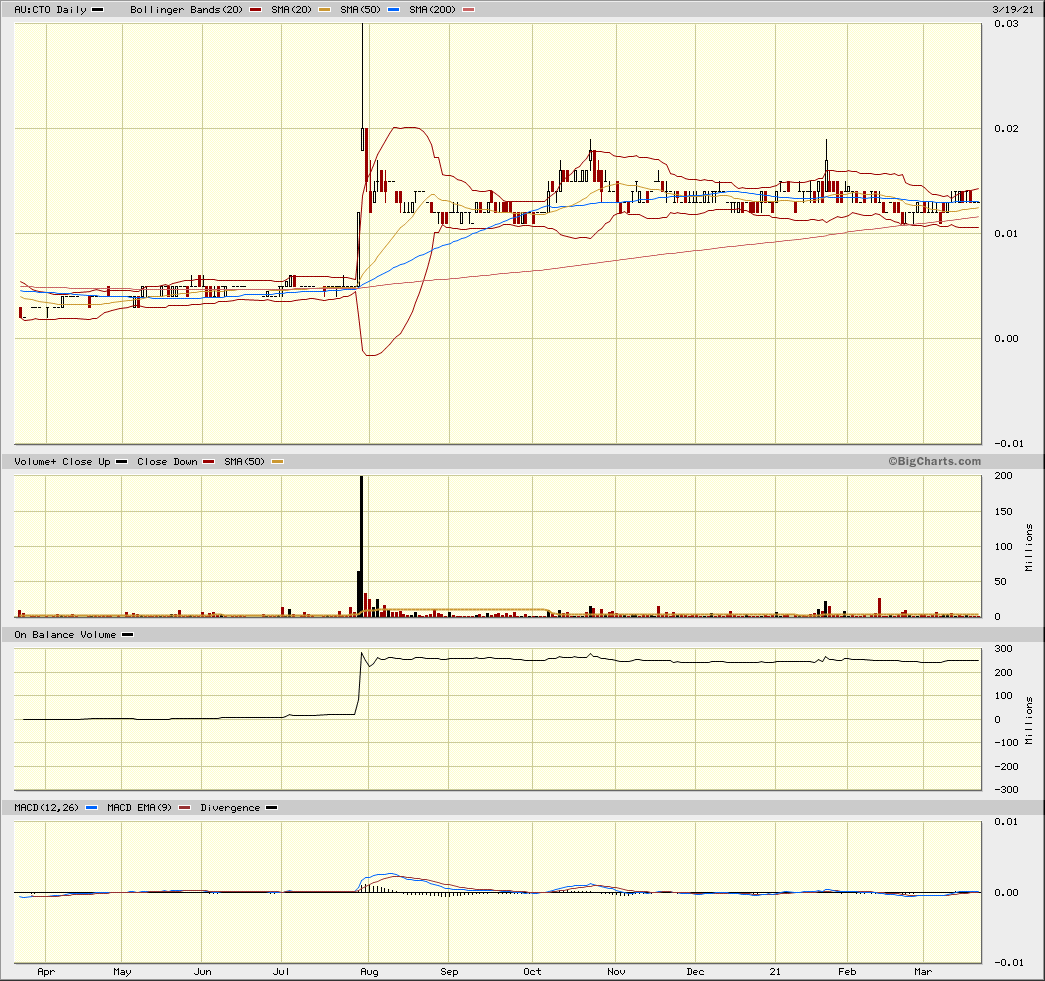The width and height of the screenshot is (1045, 981).
Task: Click the Close Down legend label
Action: tap(167, 461)
